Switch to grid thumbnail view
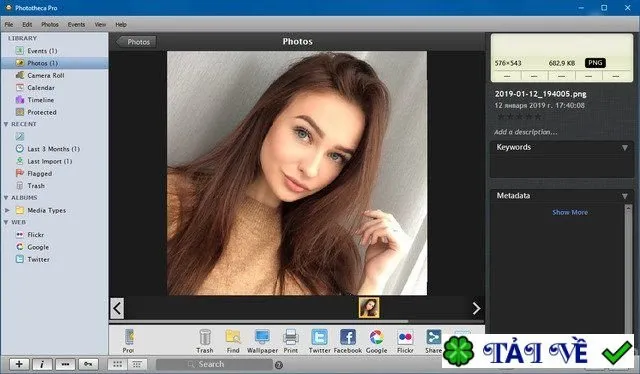Viewport: 640px width, 374px height. [118, 364]
